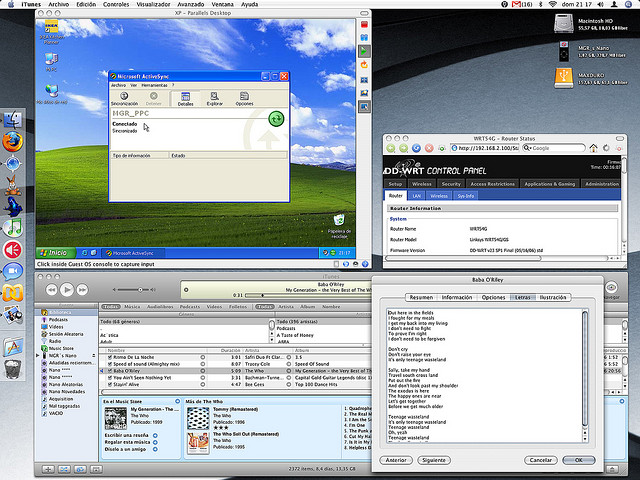This screenshot has width=640, height=480.
Task: Expand MGR's Nano in iTunes sidebar
Action: tap(38, 356)
